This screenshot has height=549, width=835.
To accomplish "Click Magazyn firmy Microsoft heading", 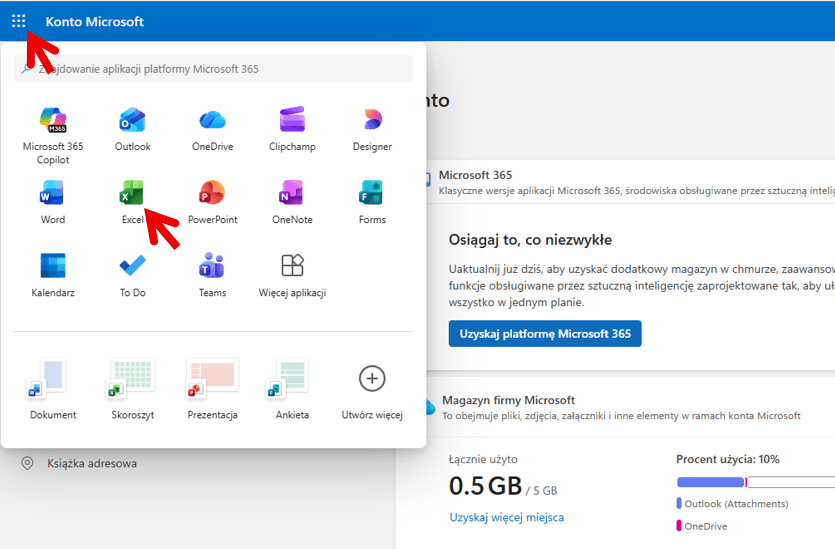I will [508, 400].
